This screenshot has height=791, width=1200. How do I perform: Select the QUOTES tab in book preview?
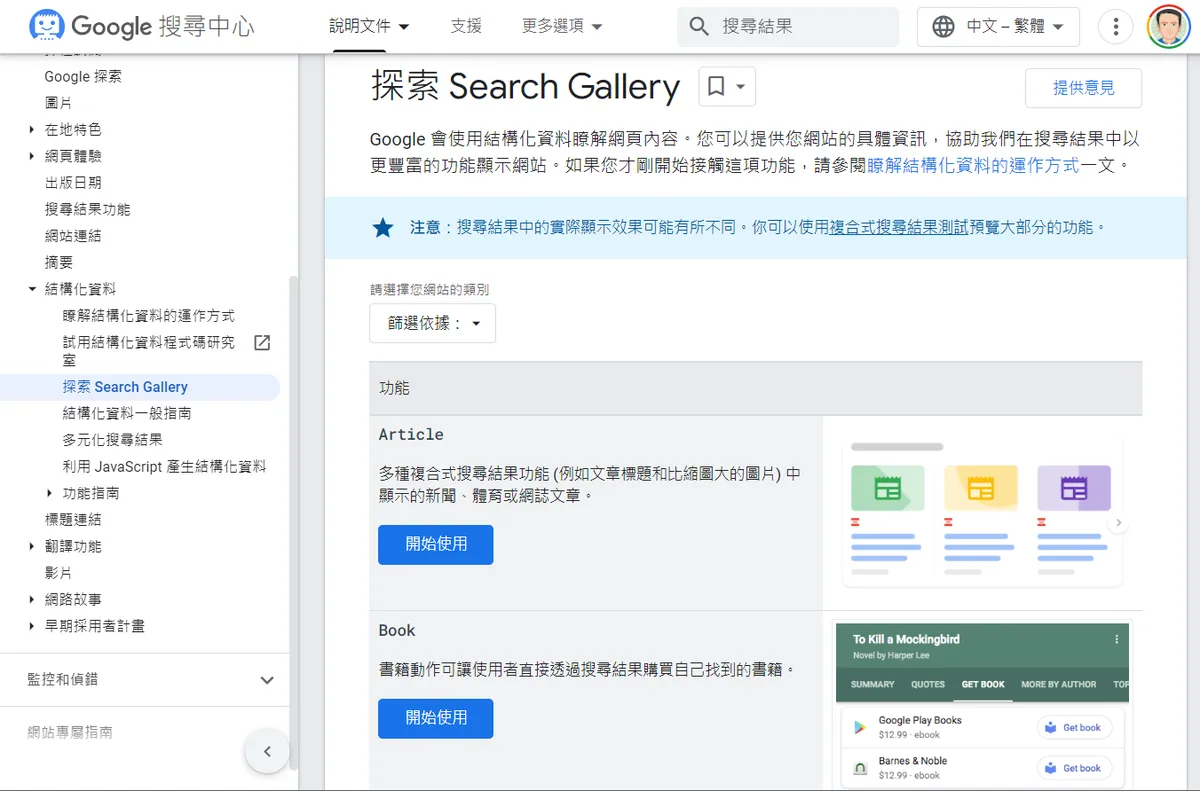click(928, 684)
